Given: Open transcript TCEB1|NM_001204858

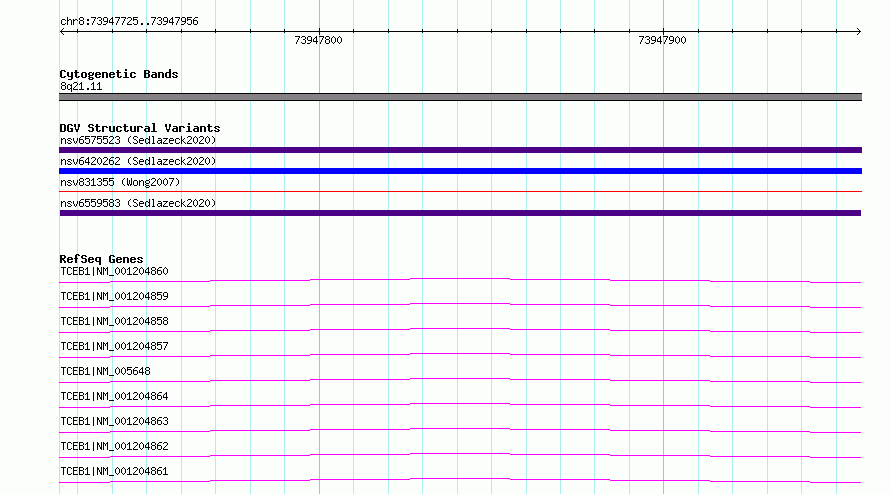Looking at the screenshot, I should (114, 321).
